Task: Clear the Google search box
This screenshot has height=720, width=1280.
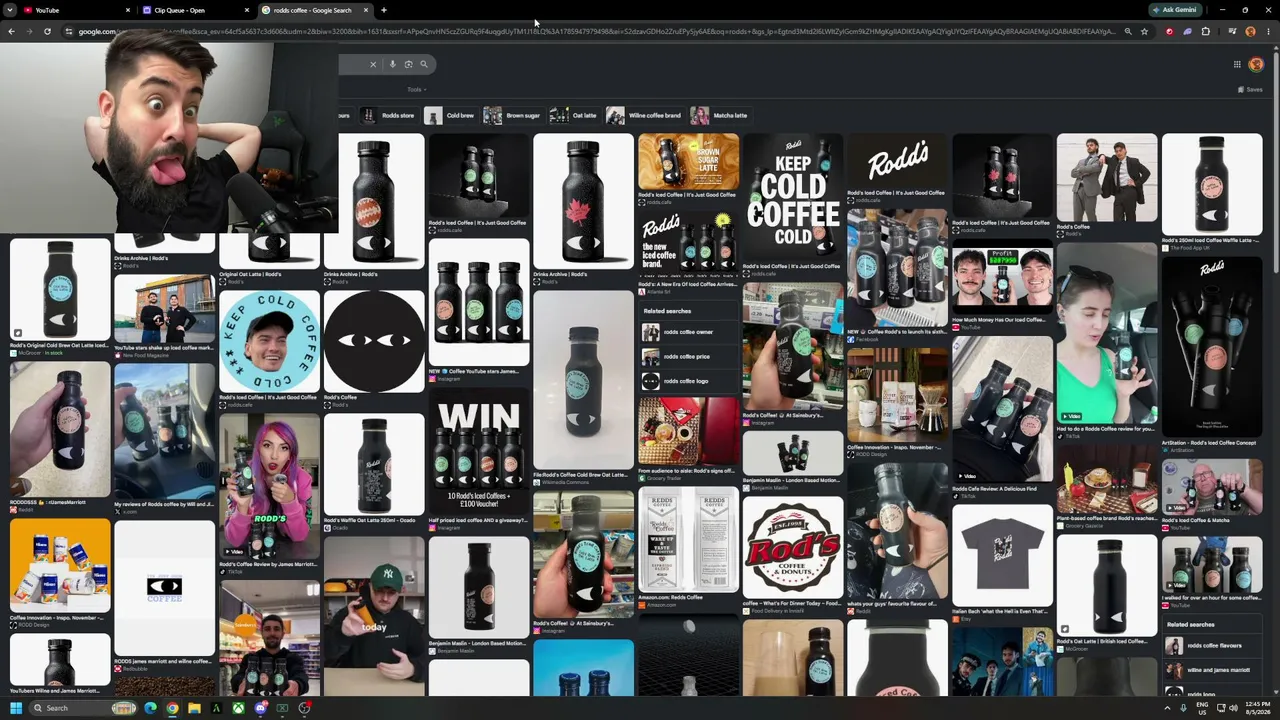Action: point(373,64)
